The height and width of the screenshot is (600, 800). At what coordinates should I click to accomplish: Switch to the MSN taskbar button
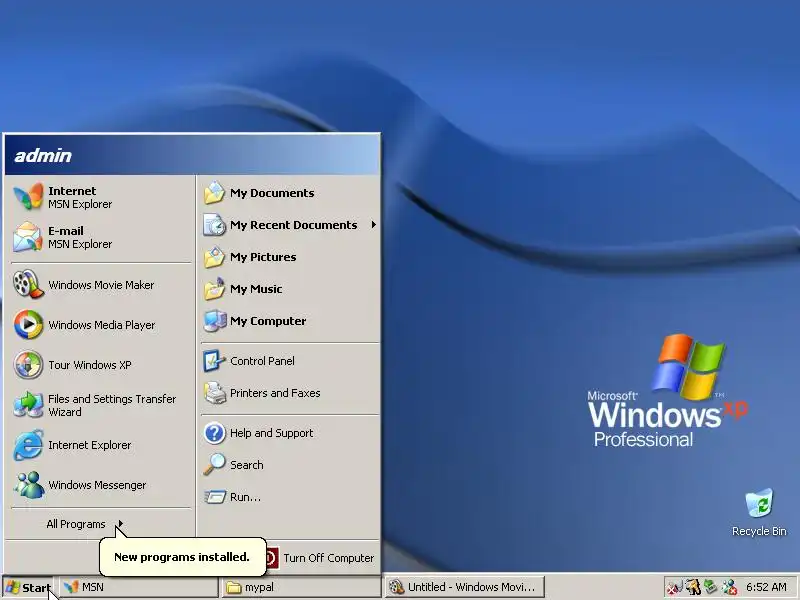138,587
